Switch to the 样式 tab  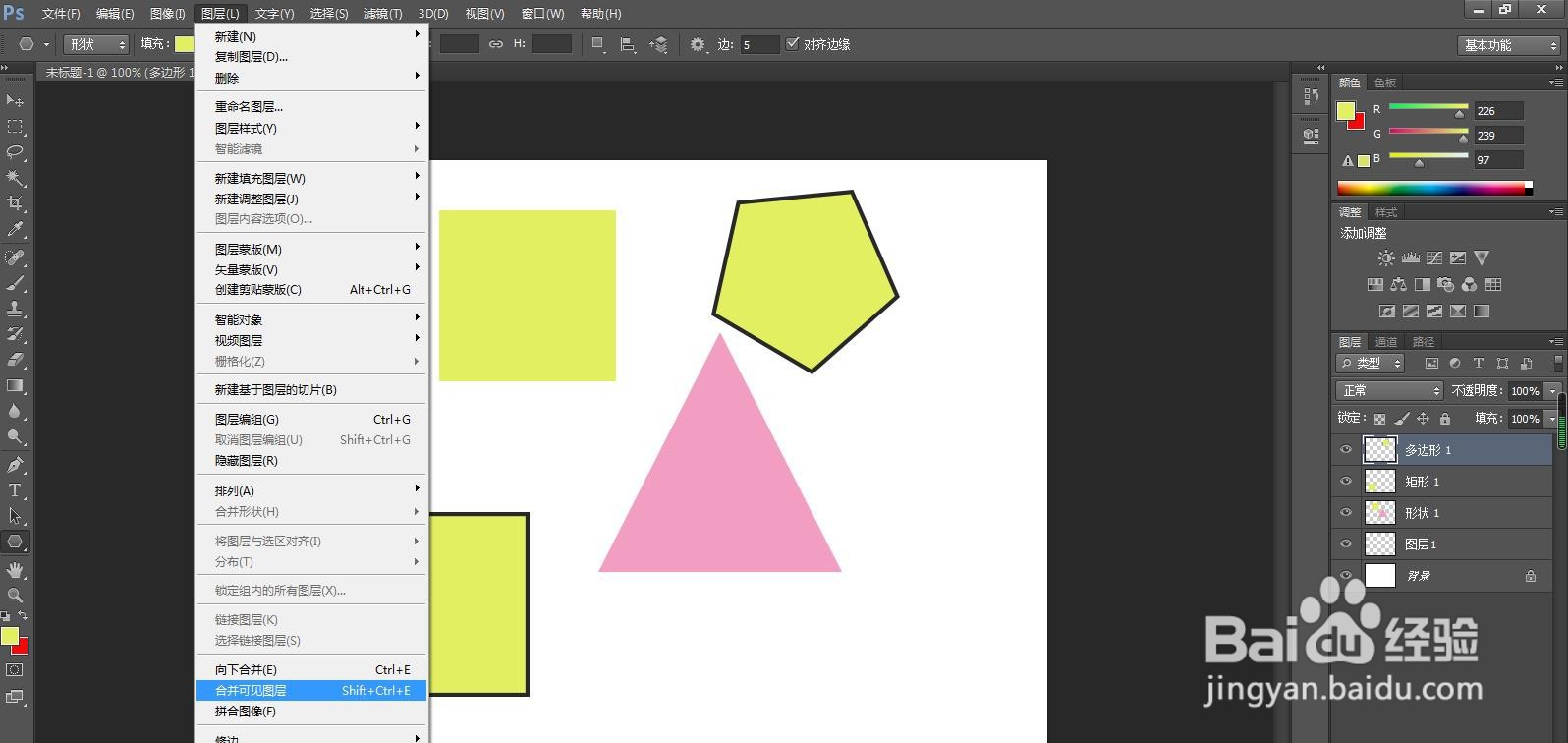click(1386, 212)
